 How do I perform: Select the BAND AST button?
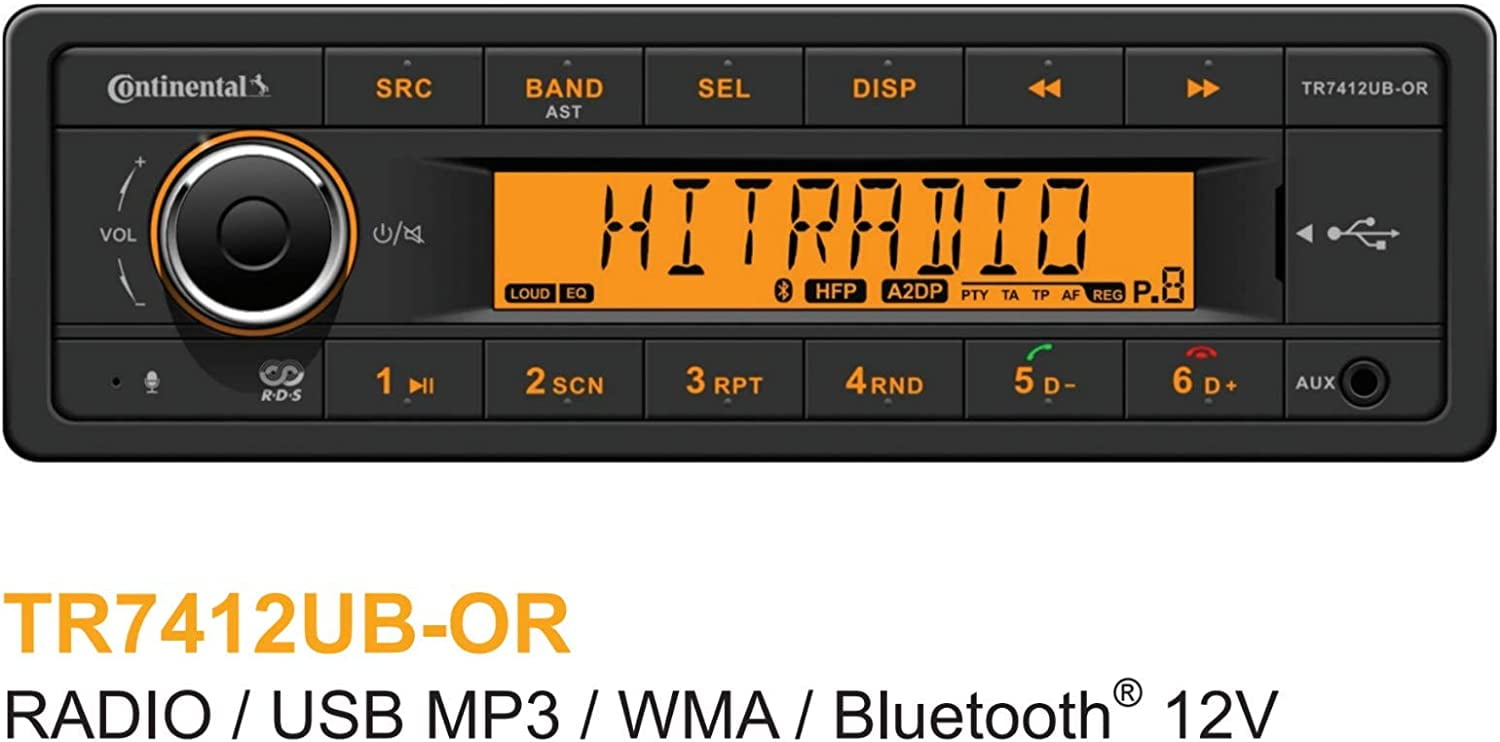click(x=564, y=88)
